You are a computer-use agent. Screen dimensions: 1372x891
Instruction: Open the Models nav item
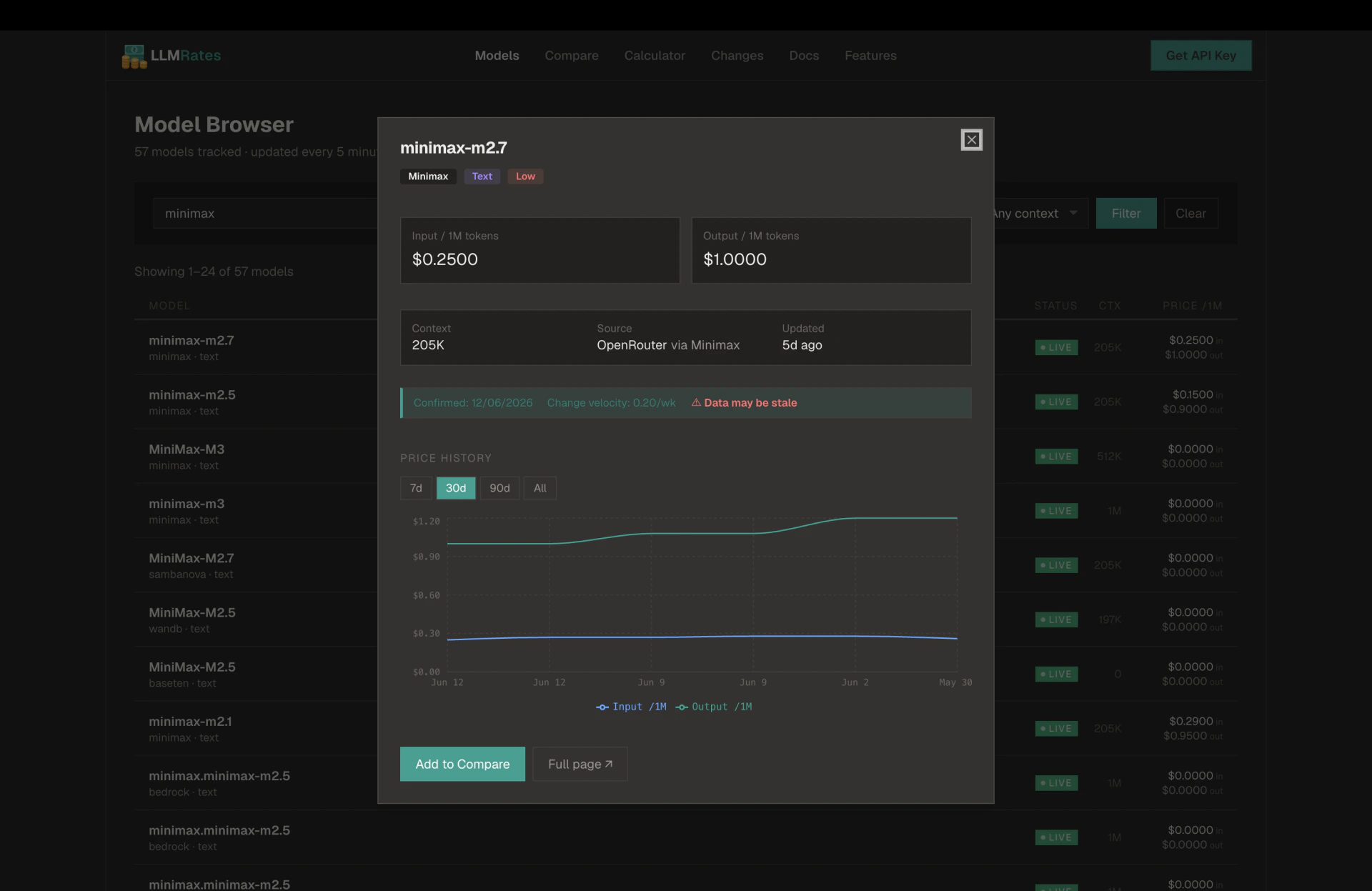pyautogui.click(x=497, y=56)
